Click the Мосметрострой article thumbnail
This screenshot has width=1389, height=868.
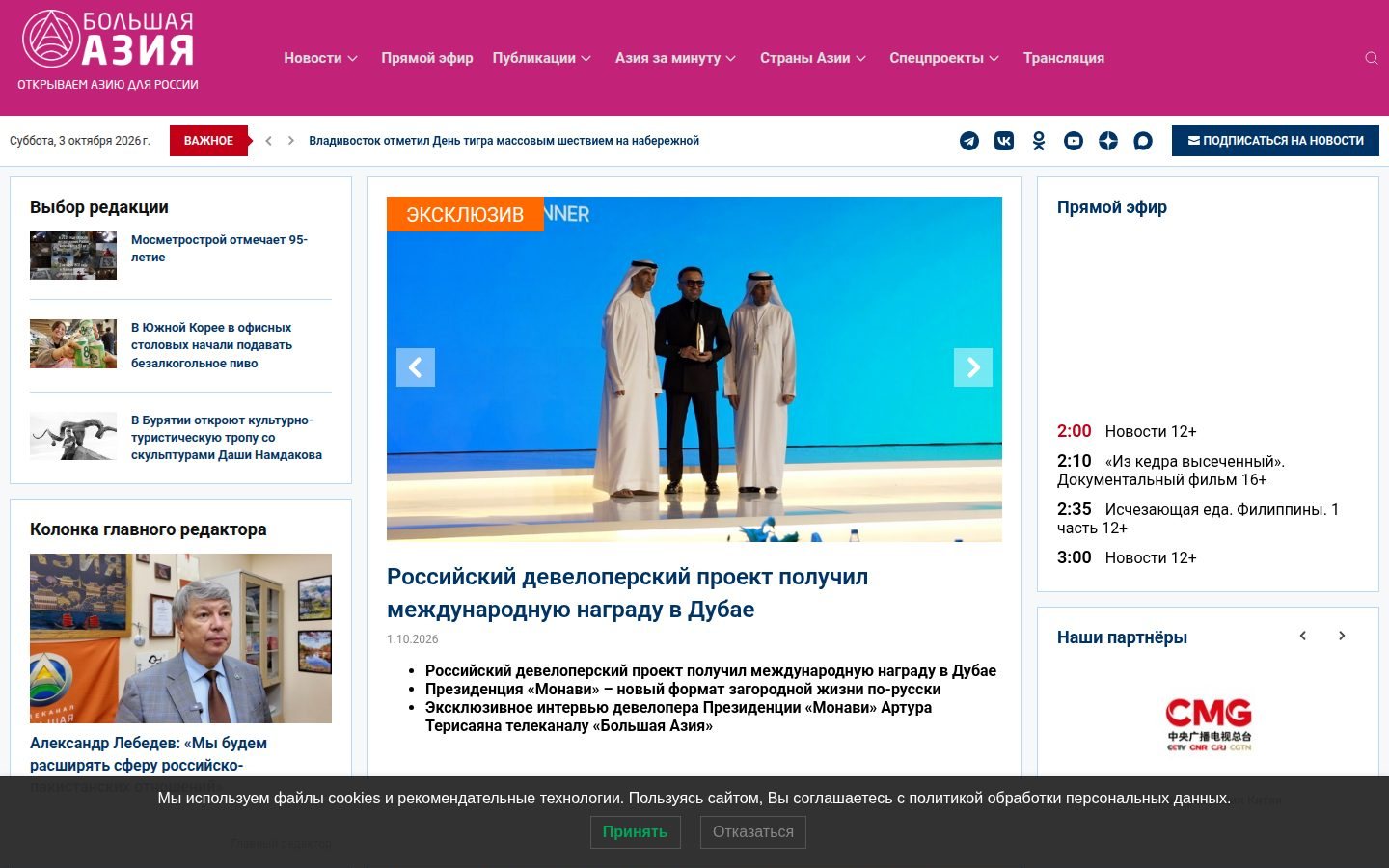coord(73,256)
